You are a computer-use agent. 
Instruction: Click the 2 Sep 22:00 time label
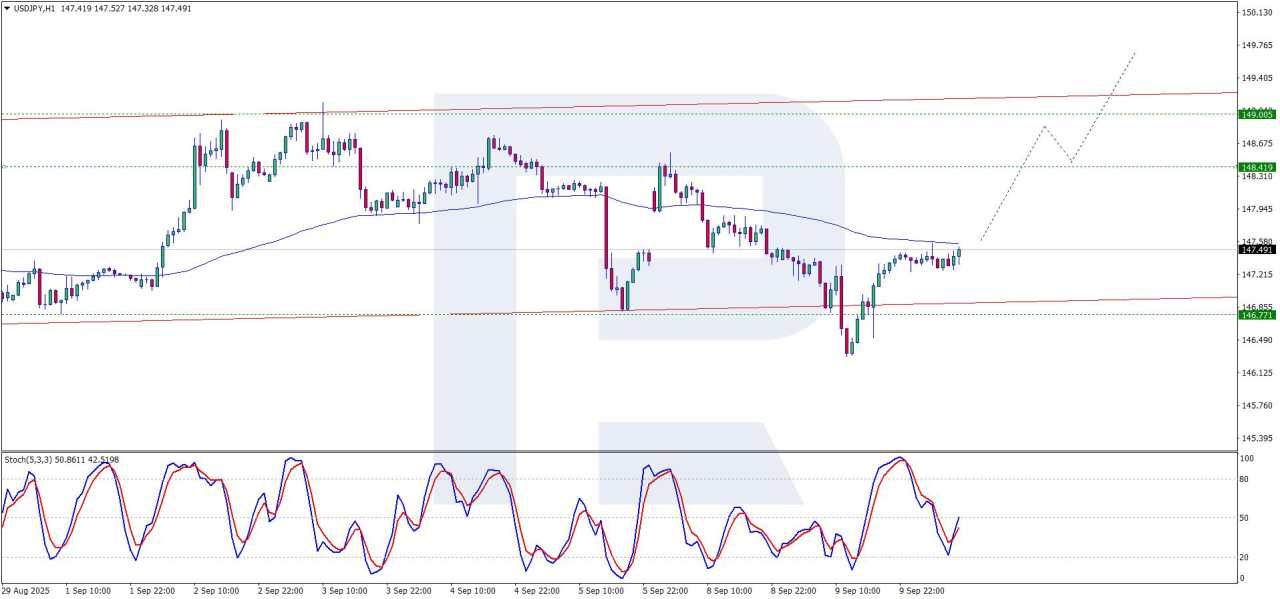pyautogui.click(x=281, y=591)
